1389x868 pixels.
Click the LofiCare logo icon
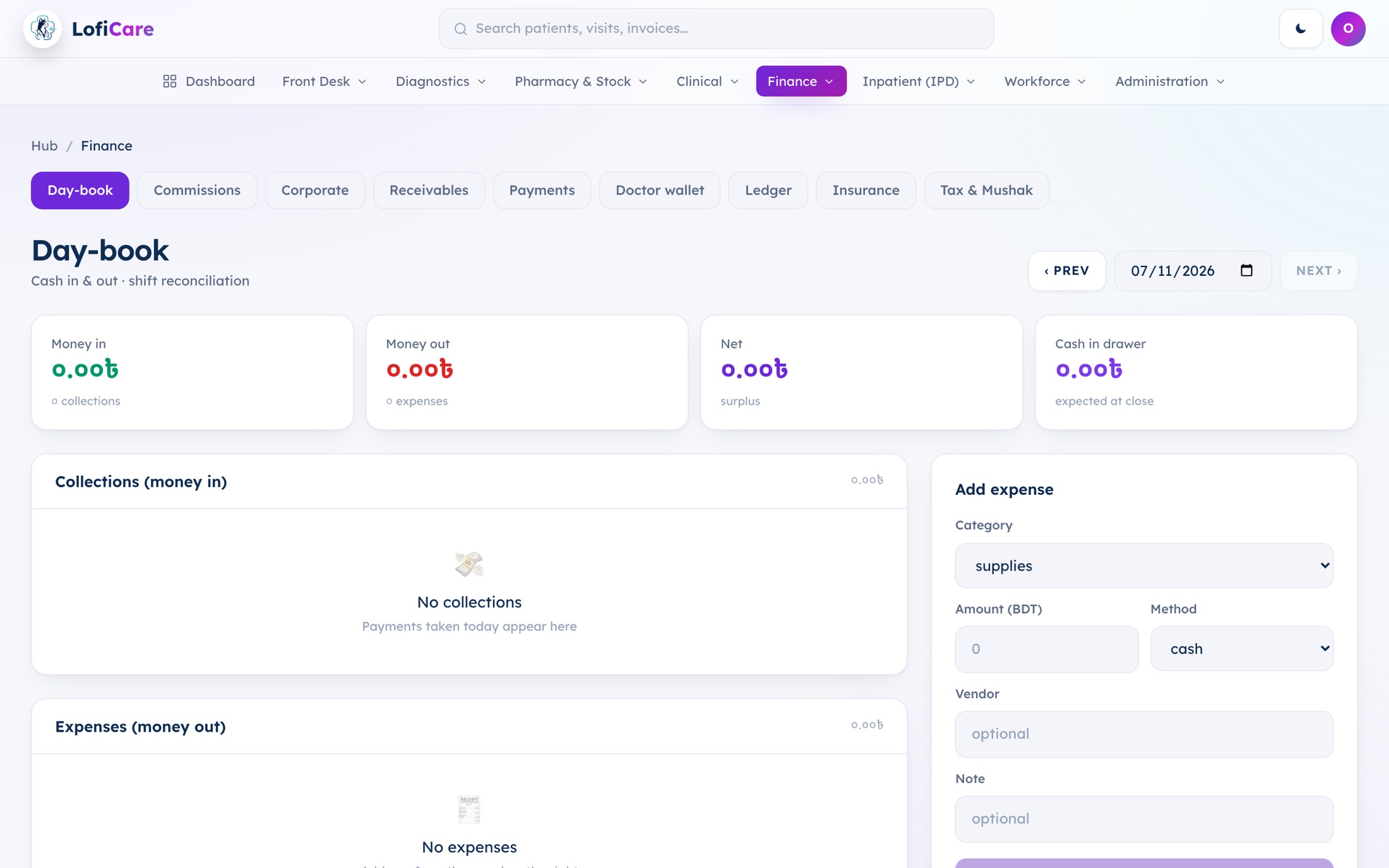click(42, 28)
